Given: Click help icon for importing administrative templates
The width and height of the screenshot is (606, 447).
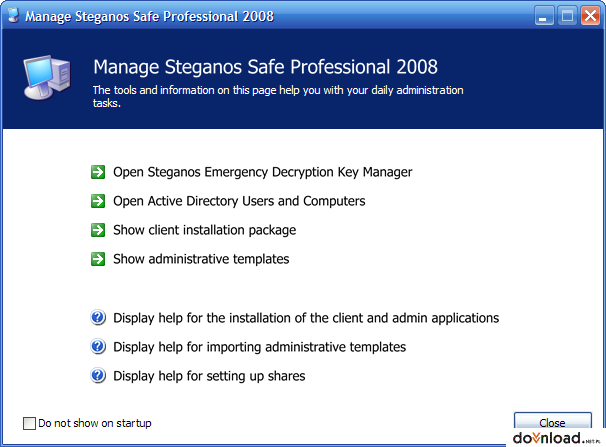Looking at the screenshot, I should coord(98,347).
